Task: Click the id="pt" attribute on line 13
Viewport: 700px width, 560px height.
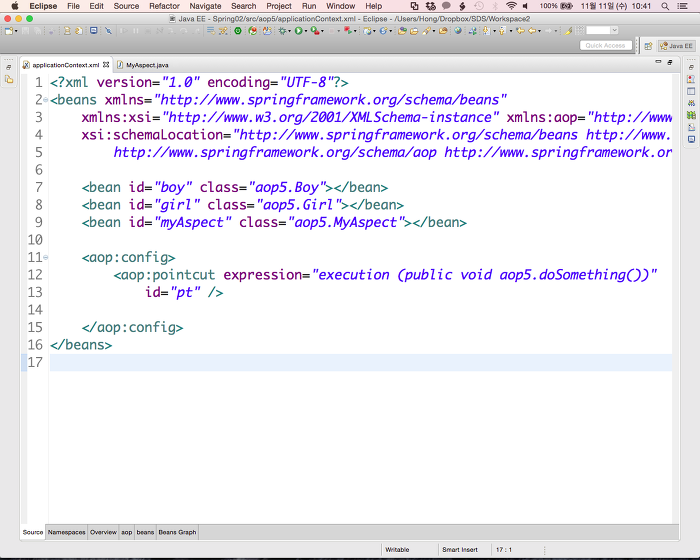Action: 173,293
